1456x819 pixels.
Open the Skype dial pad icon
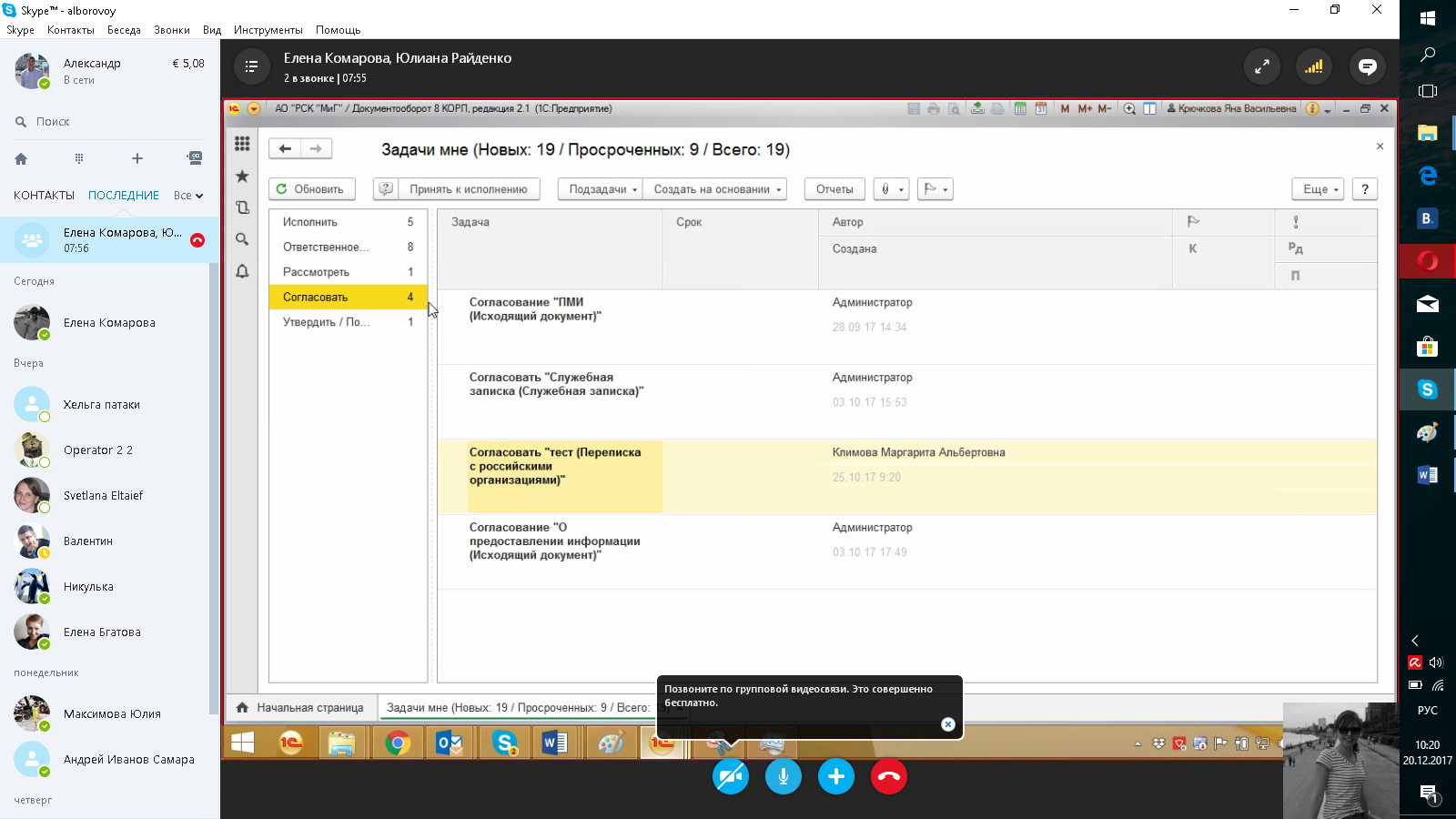point(79,158)
